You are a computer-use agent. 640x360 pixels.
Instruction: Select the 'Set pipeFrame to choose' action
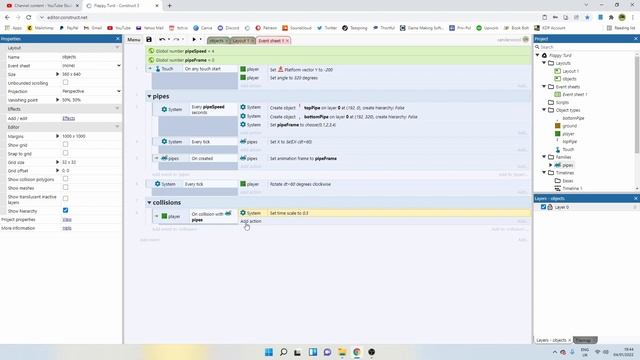pyautogui.click(x=303, y=125)
